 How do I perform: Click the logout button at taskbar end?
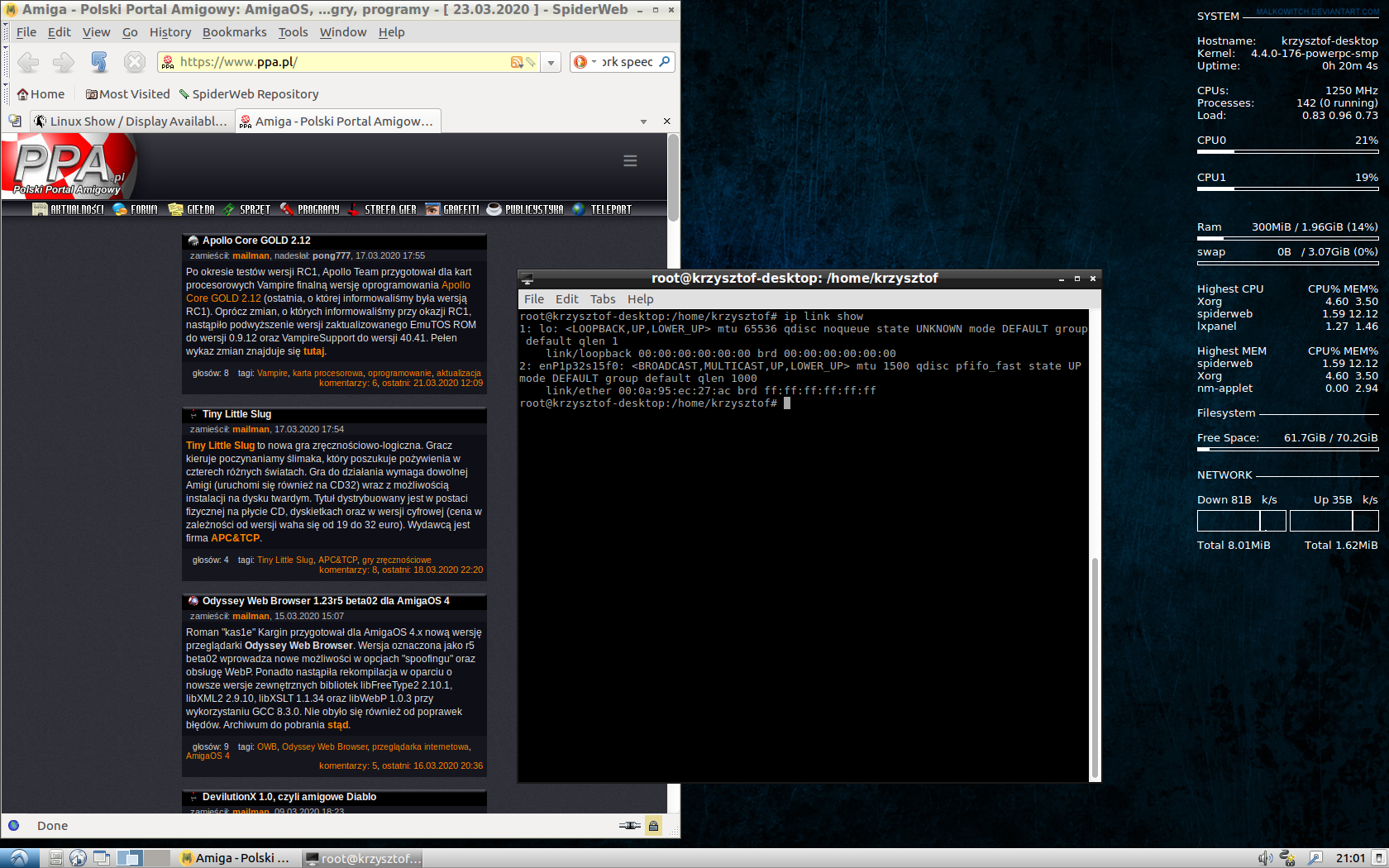[x=1378, y=858]
